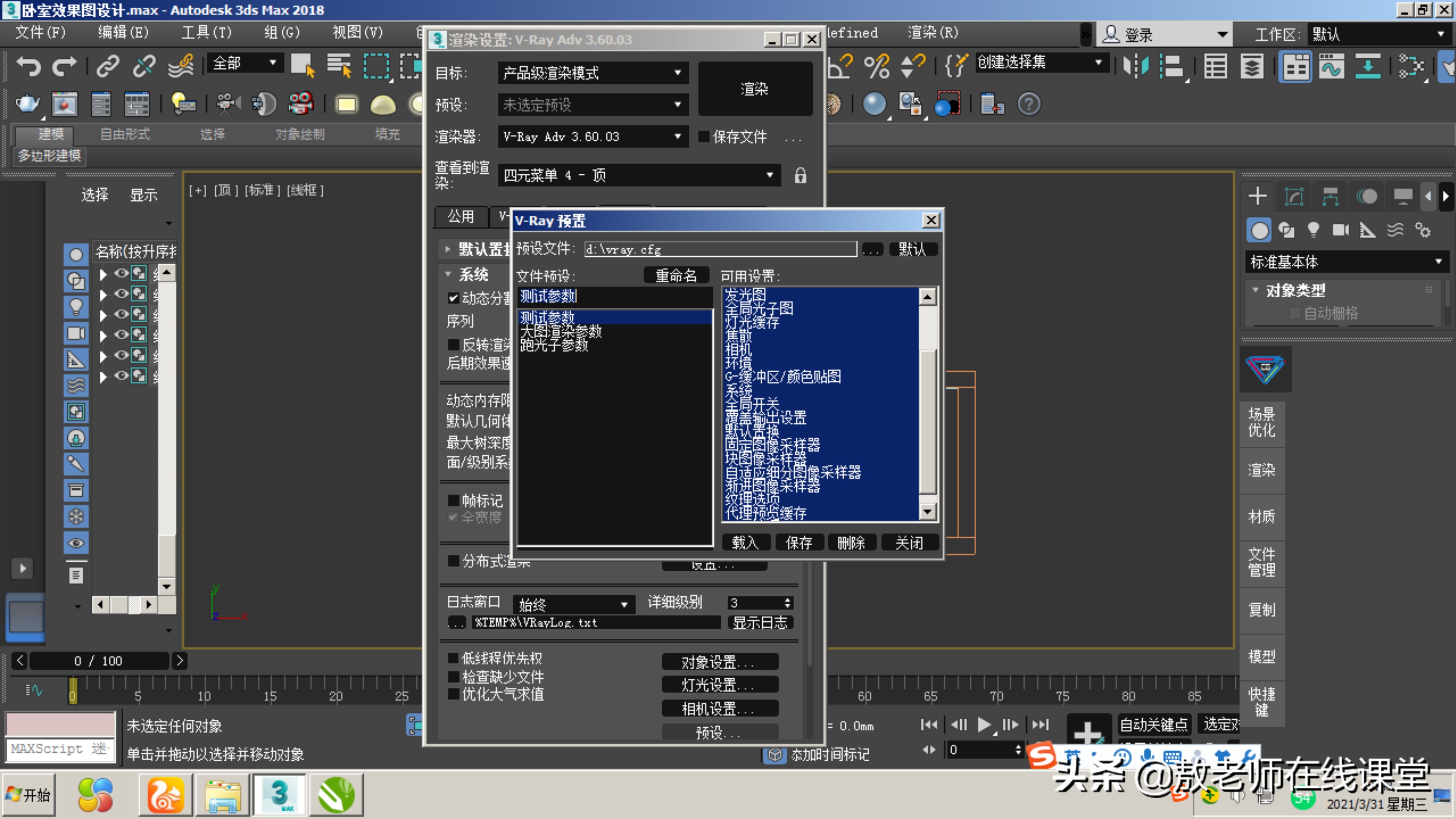This screenshot has width=1456, height=819.
Task: Toggle the 低线程优先权 checkbox
Action: pyautogui.click(x=453, y=658)
